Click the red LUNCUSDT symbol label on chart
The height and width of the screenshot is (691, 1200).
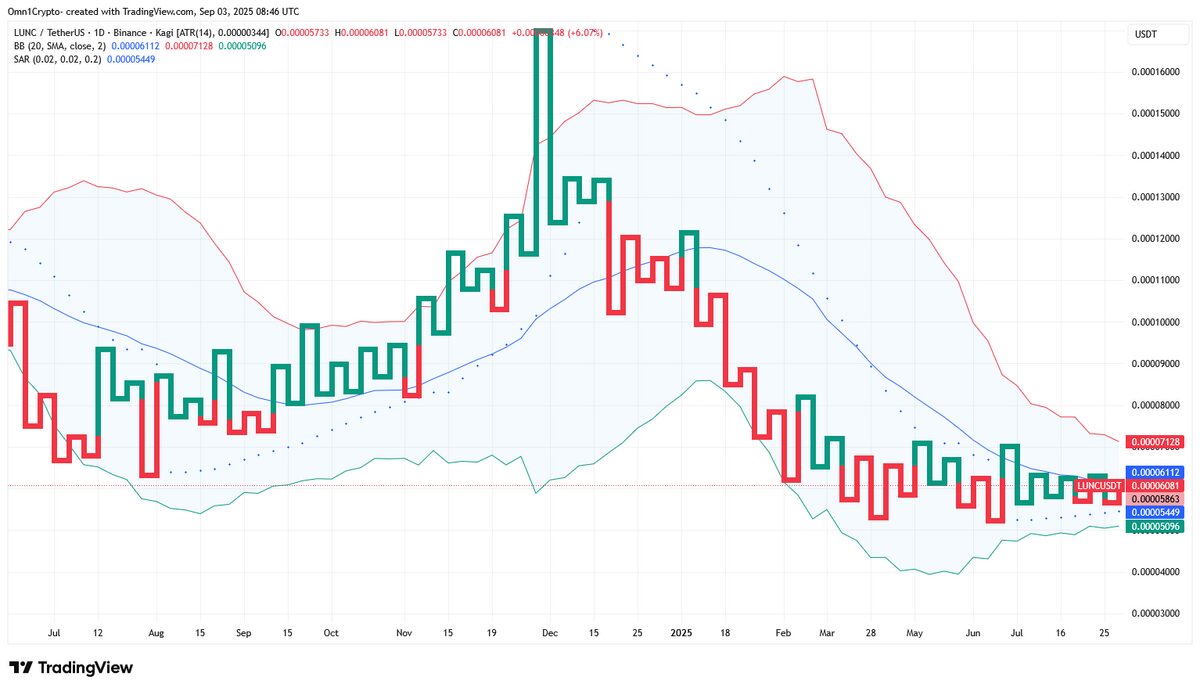(1098, 485)
